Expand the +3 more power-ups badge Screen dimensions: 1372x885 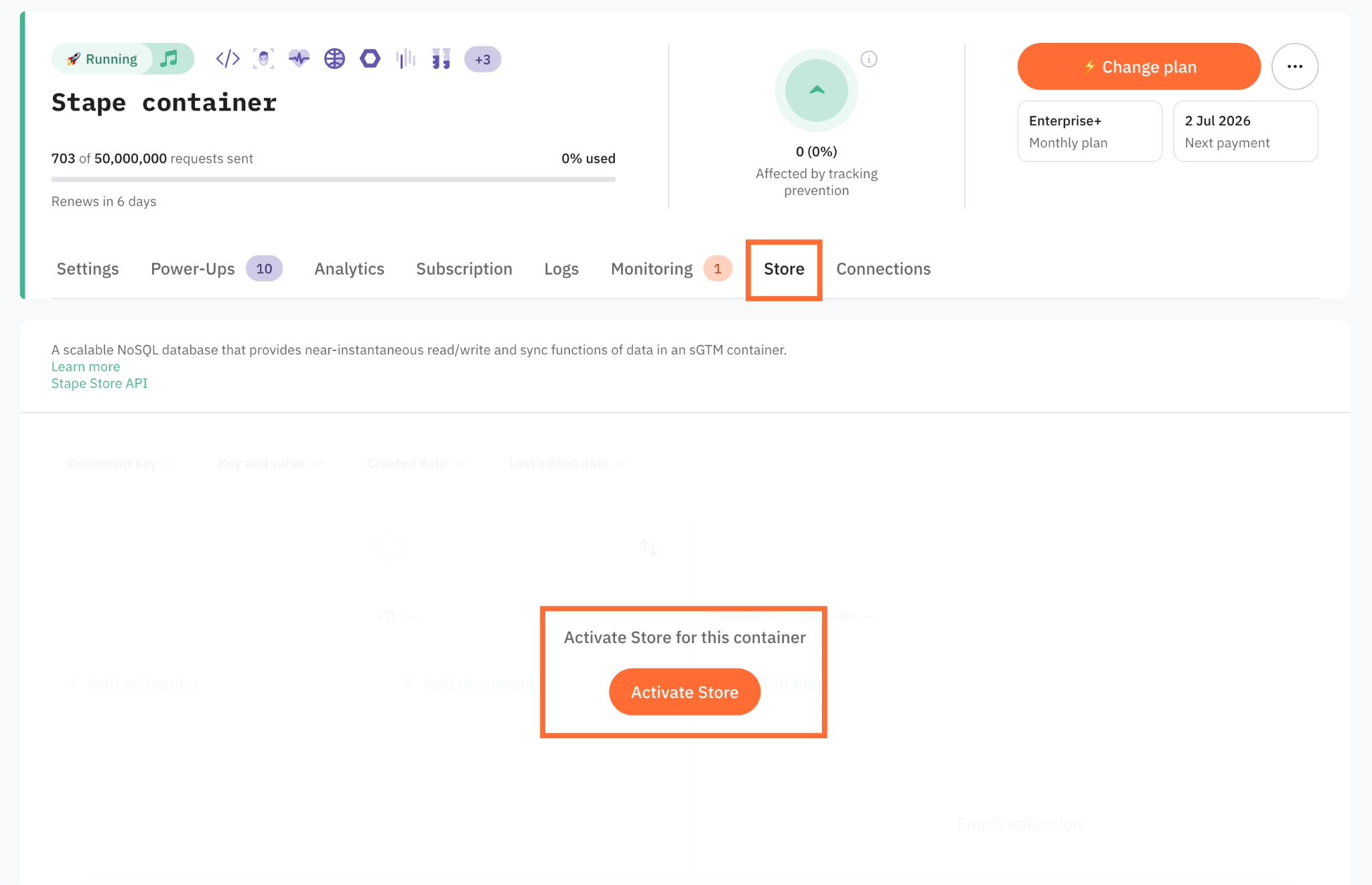(482, 59)
